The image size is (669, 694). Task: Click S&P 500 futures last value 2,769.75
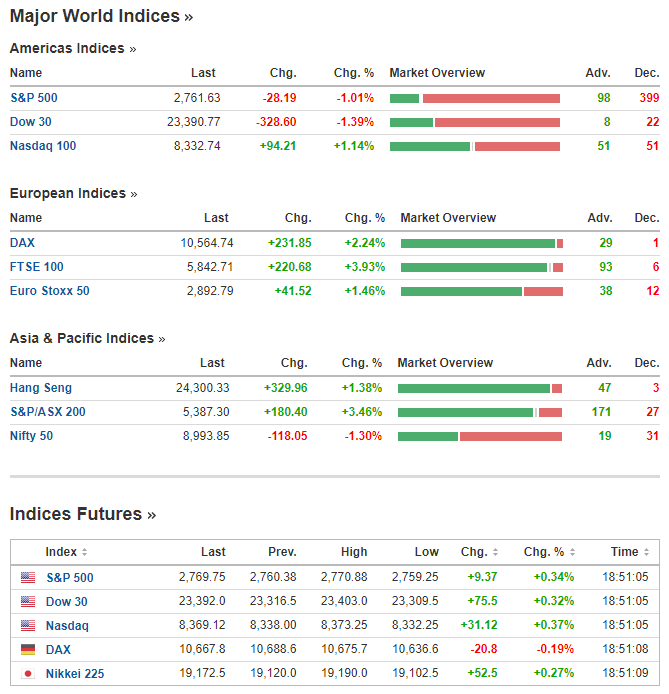tap(202, 577)
